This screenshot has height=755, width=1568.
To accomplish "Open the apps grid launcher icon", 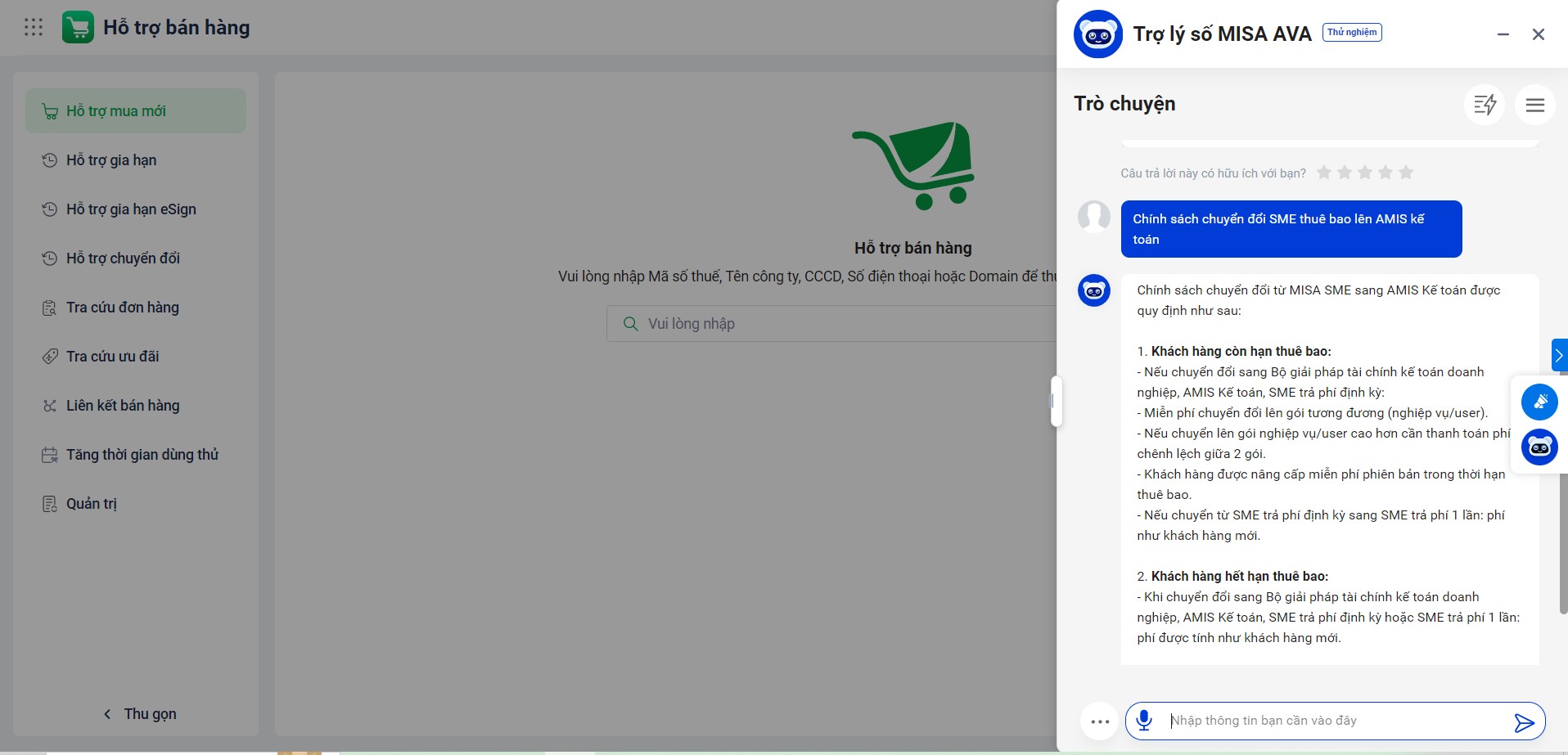I will pos(34,28).
